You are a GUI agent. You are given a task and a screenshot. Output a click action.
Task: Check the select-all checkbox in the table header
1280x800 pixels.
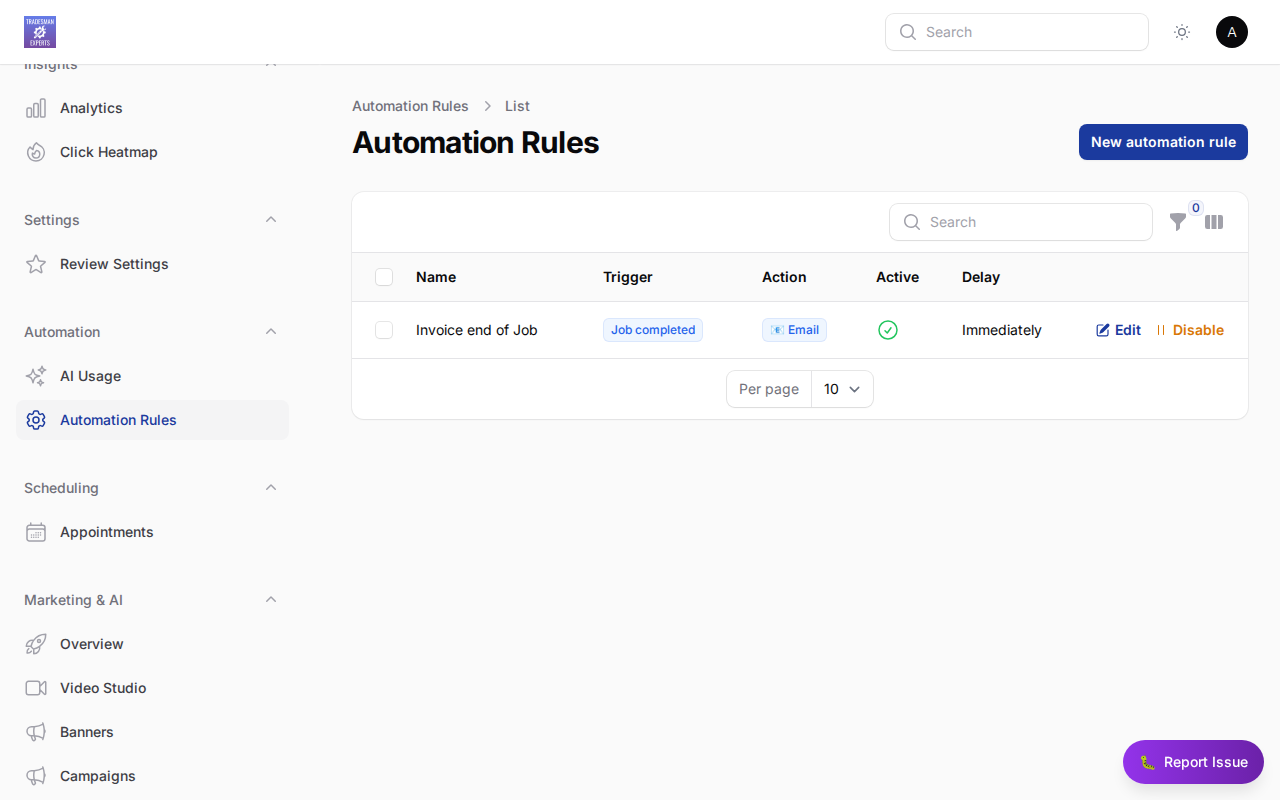[x=384, y=277]
